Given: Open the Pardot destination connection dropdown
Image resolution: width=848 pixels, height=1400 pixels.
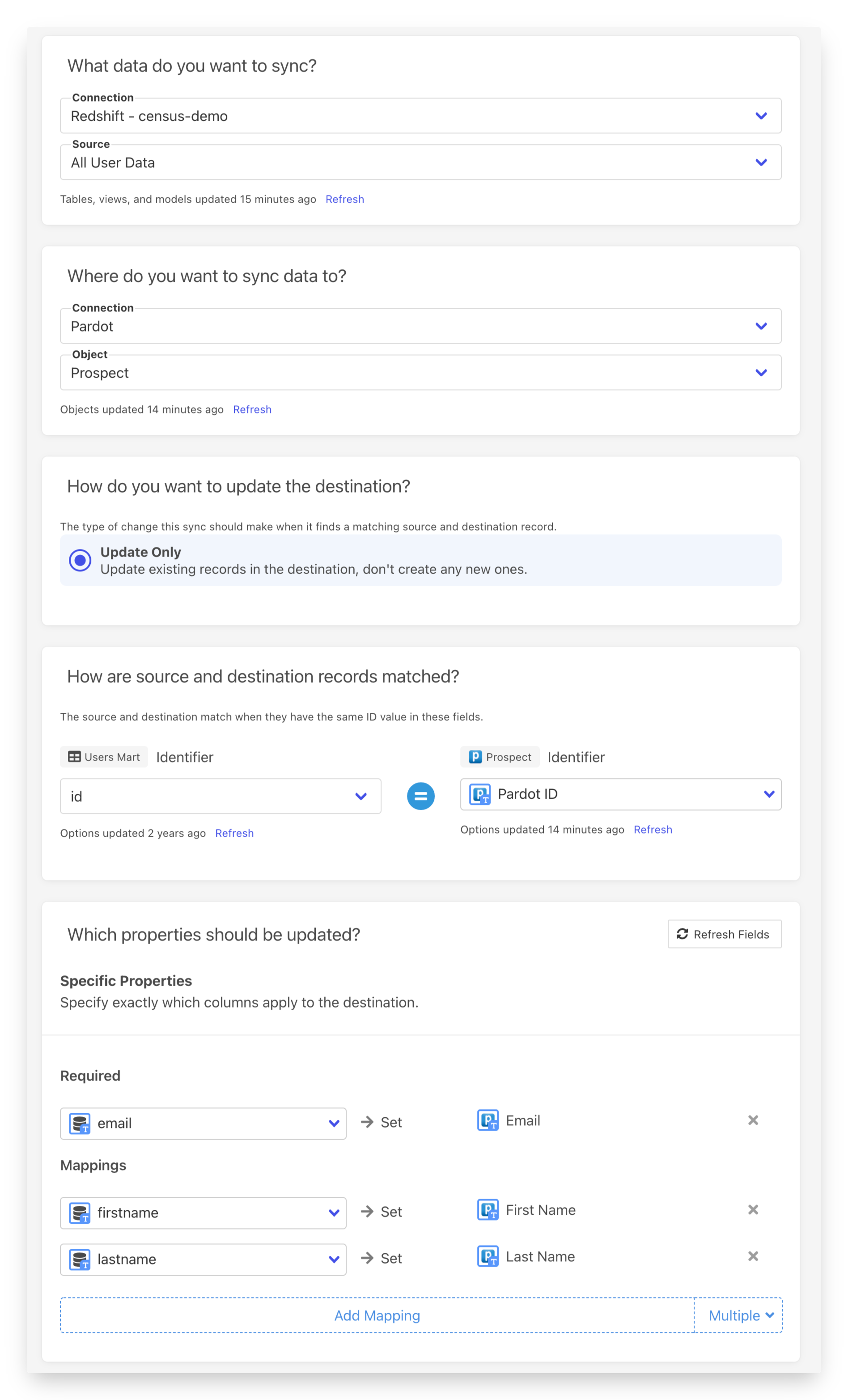Looking at the screenshot, I should pos(420,326).
